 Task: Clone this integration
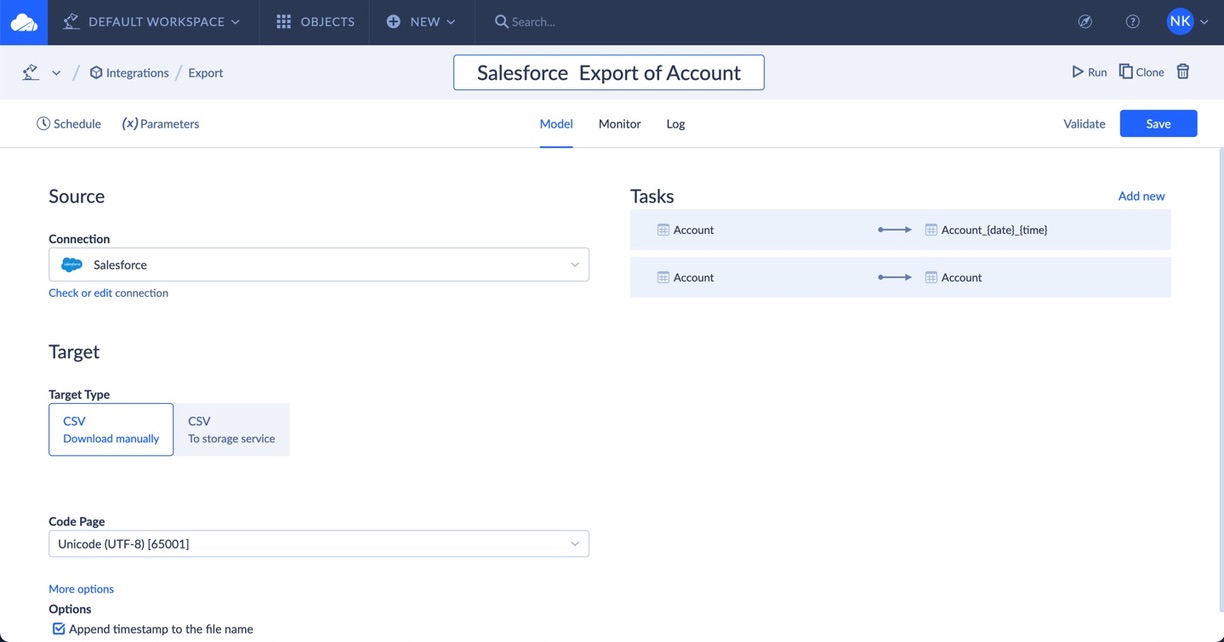point(1141,72)
